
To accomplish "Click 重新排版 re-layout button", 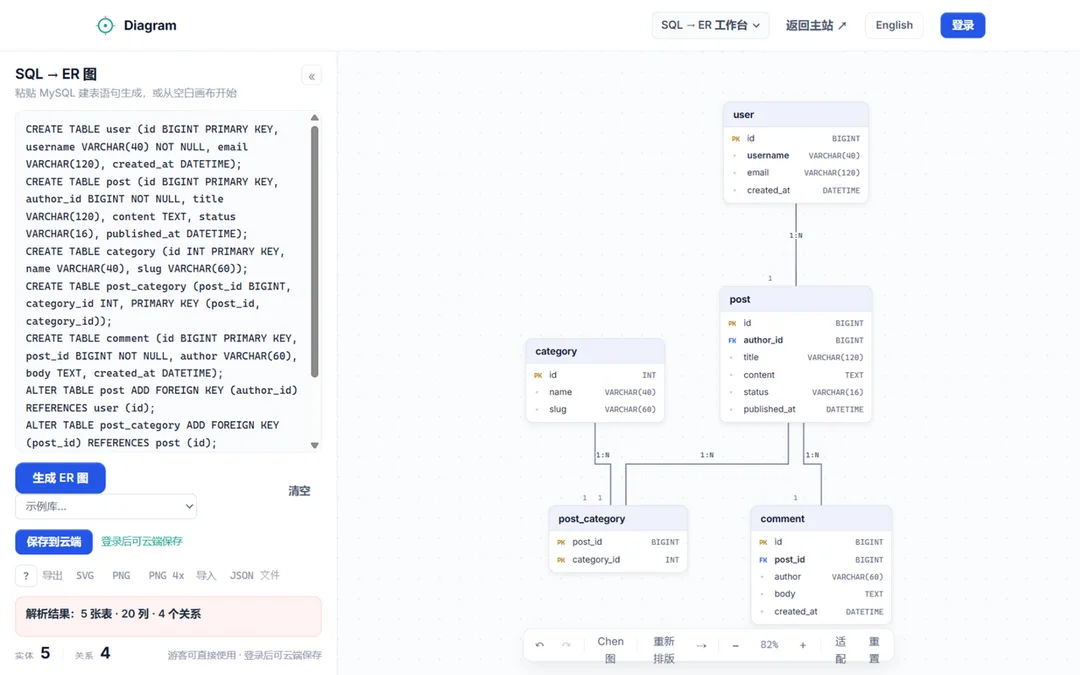I will click(x=663, y=650).
